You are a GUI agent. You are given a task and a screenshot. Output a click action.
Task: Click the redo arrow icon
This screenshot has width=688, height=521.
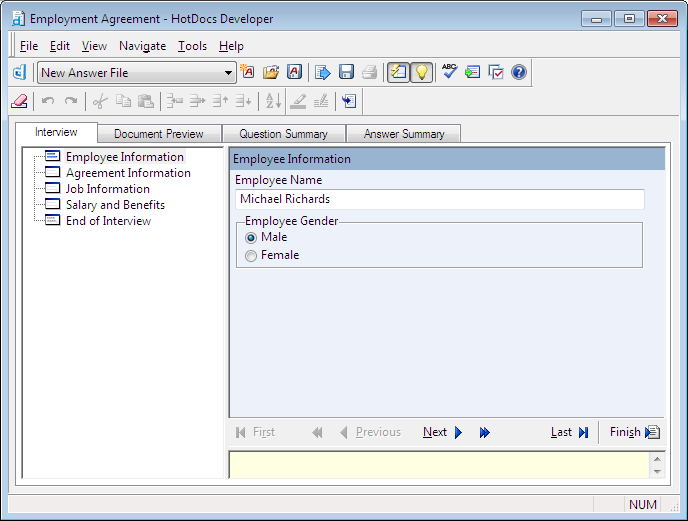click(71, 101)
